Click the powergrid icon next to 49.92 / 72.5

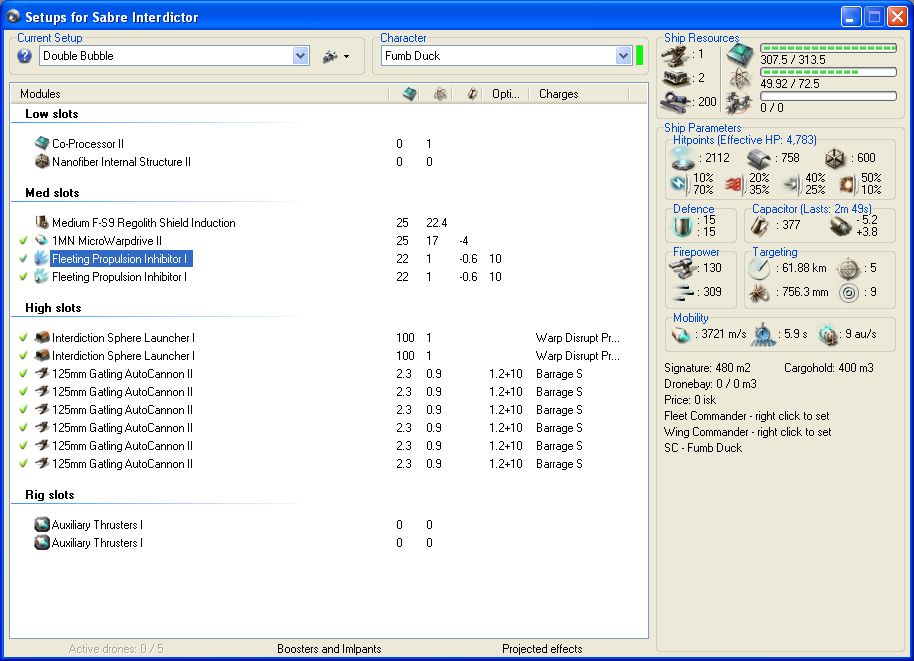point(740,79)
